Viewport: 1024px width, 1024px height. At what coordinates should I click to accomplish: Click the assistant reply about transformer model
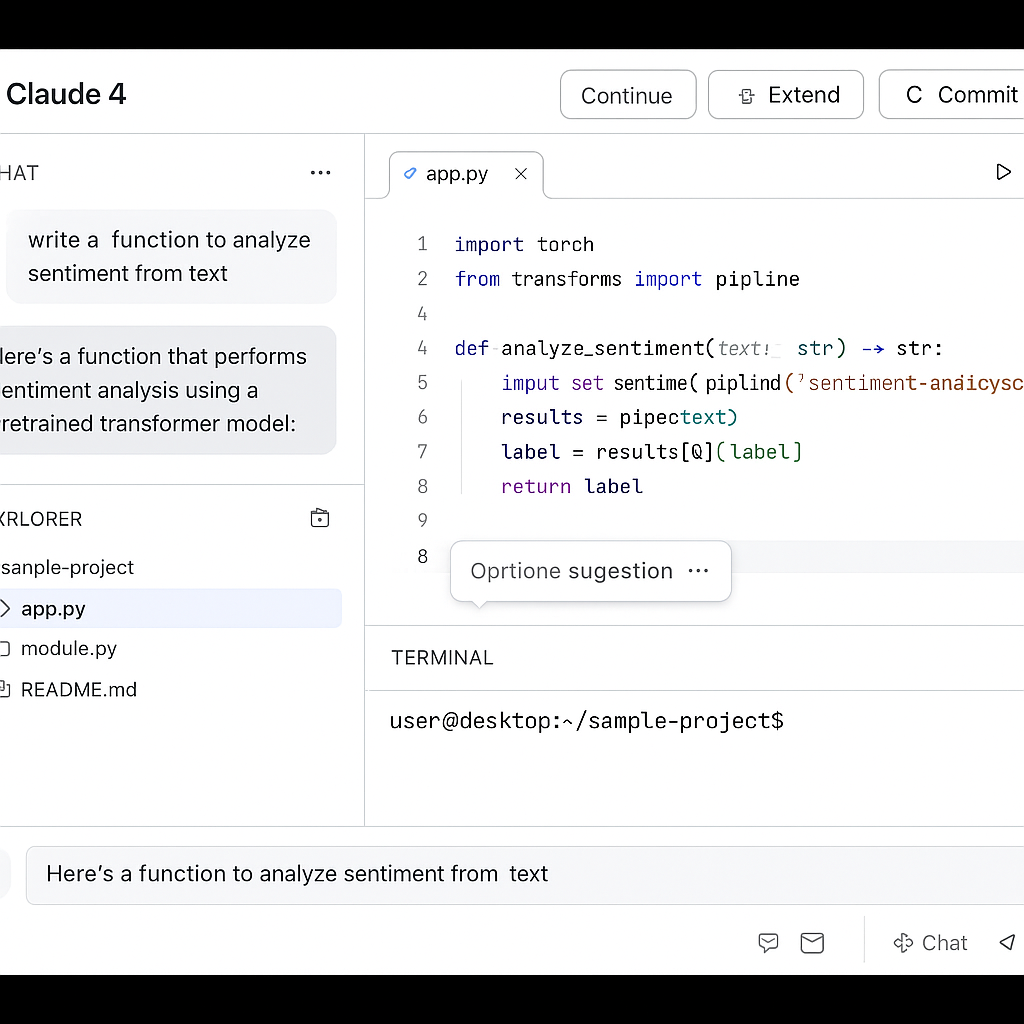pyautogui.click(x=168, y=390)
